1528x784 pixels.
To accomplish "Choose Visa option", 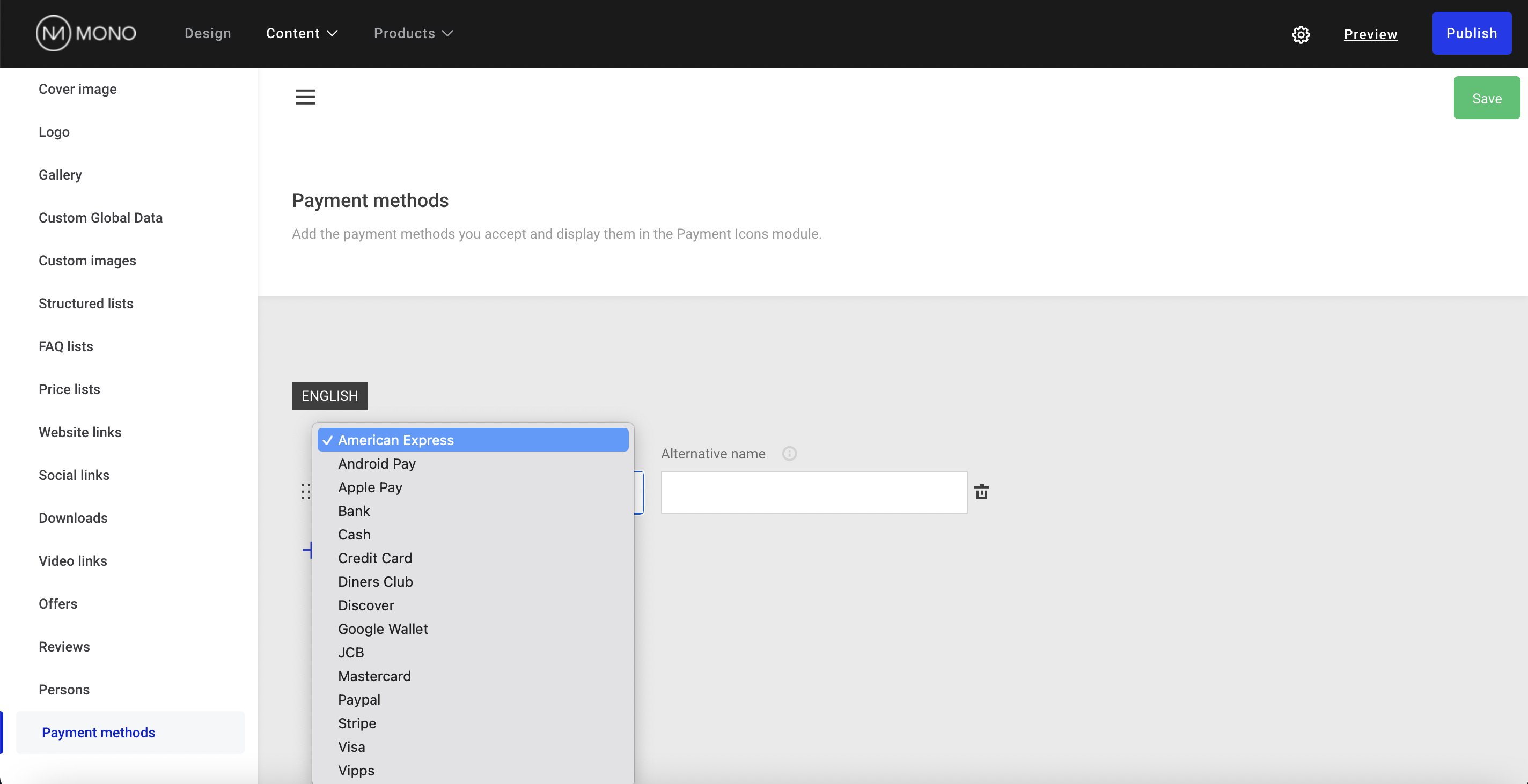I will [473, 746].
